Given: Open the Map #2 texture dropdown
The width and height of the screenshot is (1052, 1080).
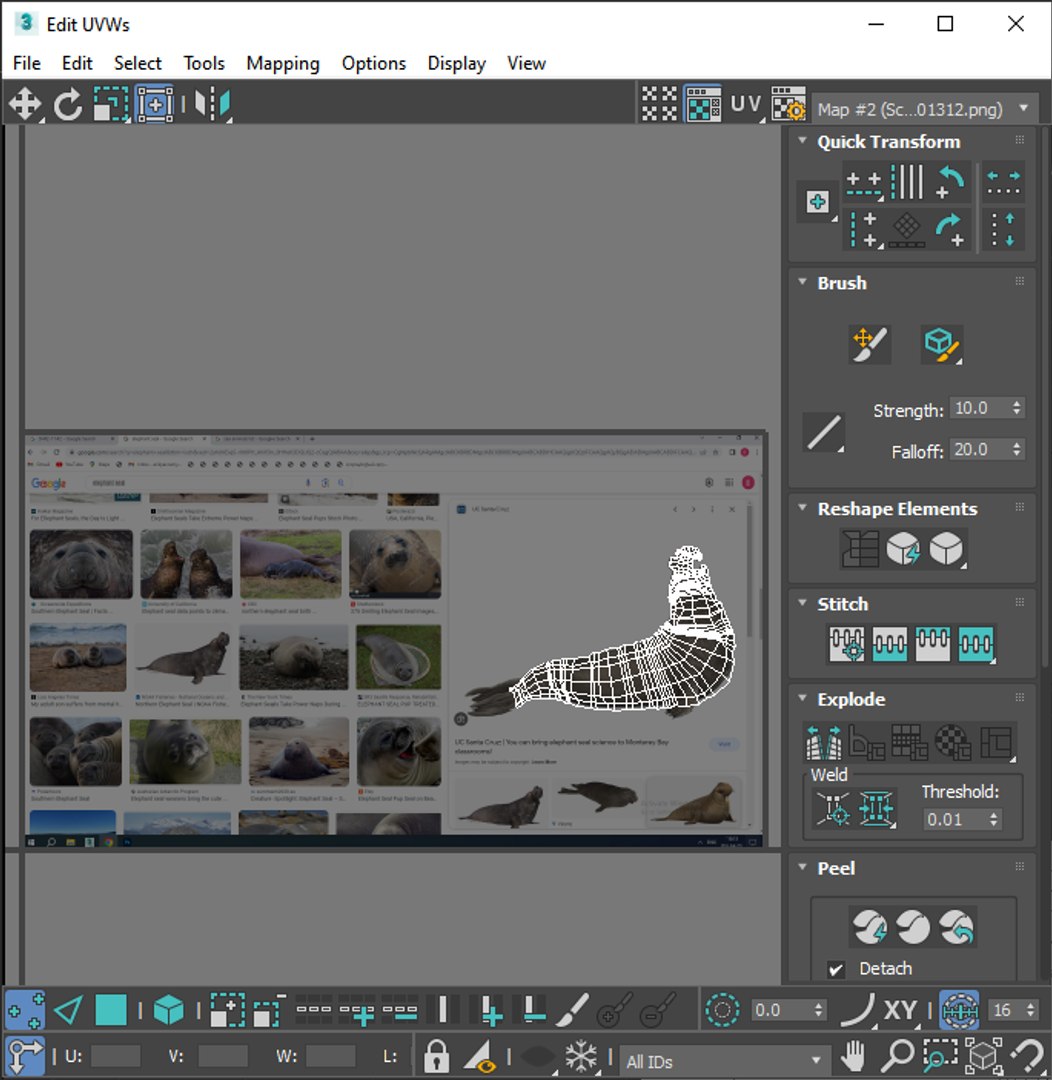Looking at the screenshot, I should (925, 109).
